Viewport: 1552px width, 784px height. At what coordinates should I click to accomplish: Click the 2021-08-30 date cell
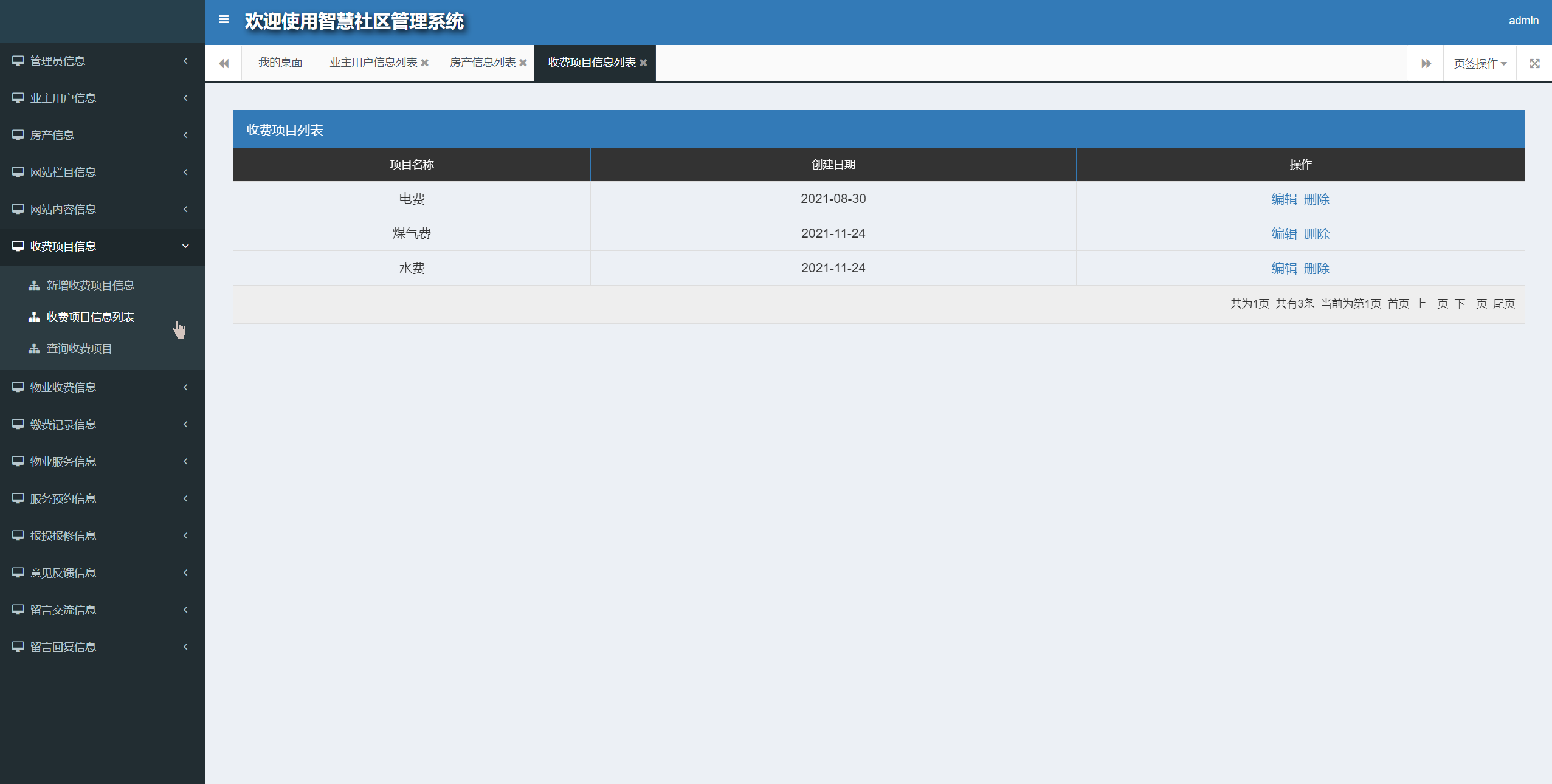pyautogui.click(x=833, y=199)
